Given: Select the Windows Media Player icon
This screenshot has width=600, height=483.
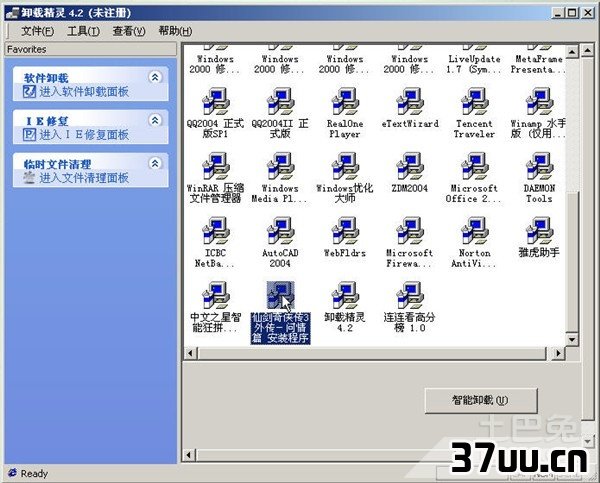Looking at the screenshot, I should (x=280, y=166).
